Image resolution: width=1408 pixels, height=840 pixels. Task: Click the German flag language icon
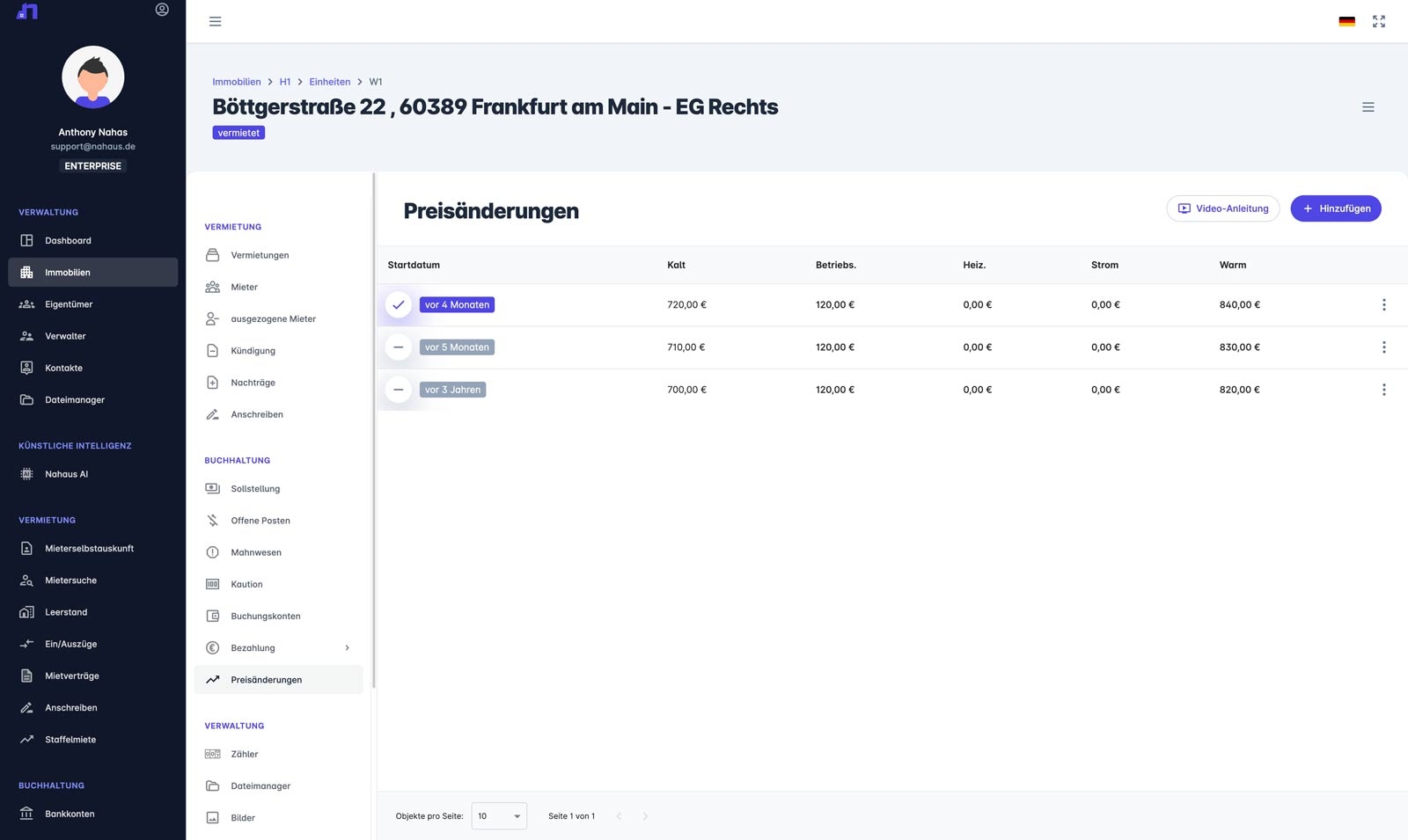[x=1346, y=22]
